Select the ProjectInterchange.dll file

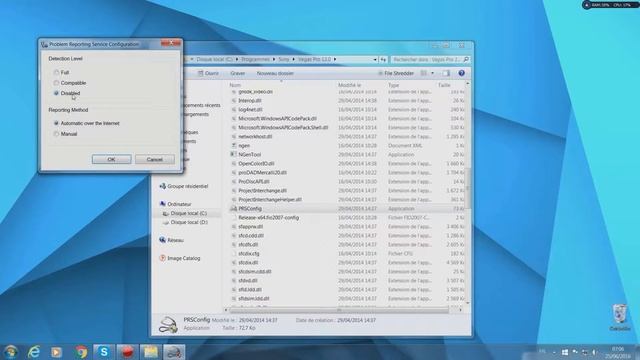point(262,190)
